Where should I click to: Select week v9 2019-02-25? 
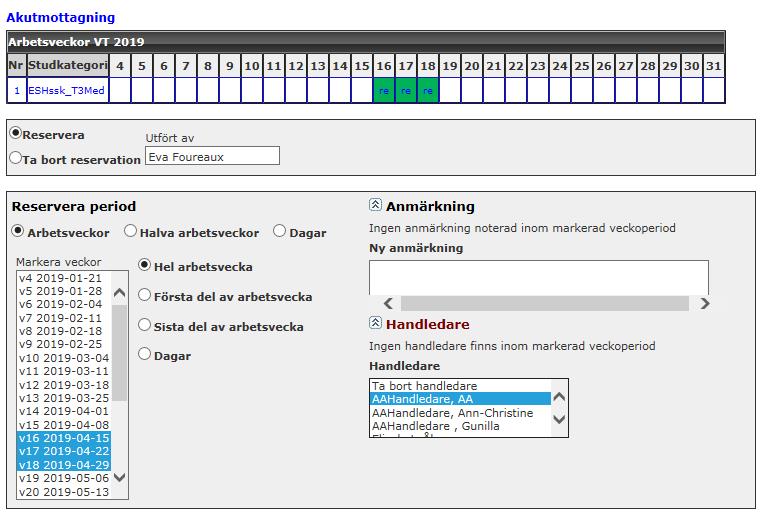64,344
